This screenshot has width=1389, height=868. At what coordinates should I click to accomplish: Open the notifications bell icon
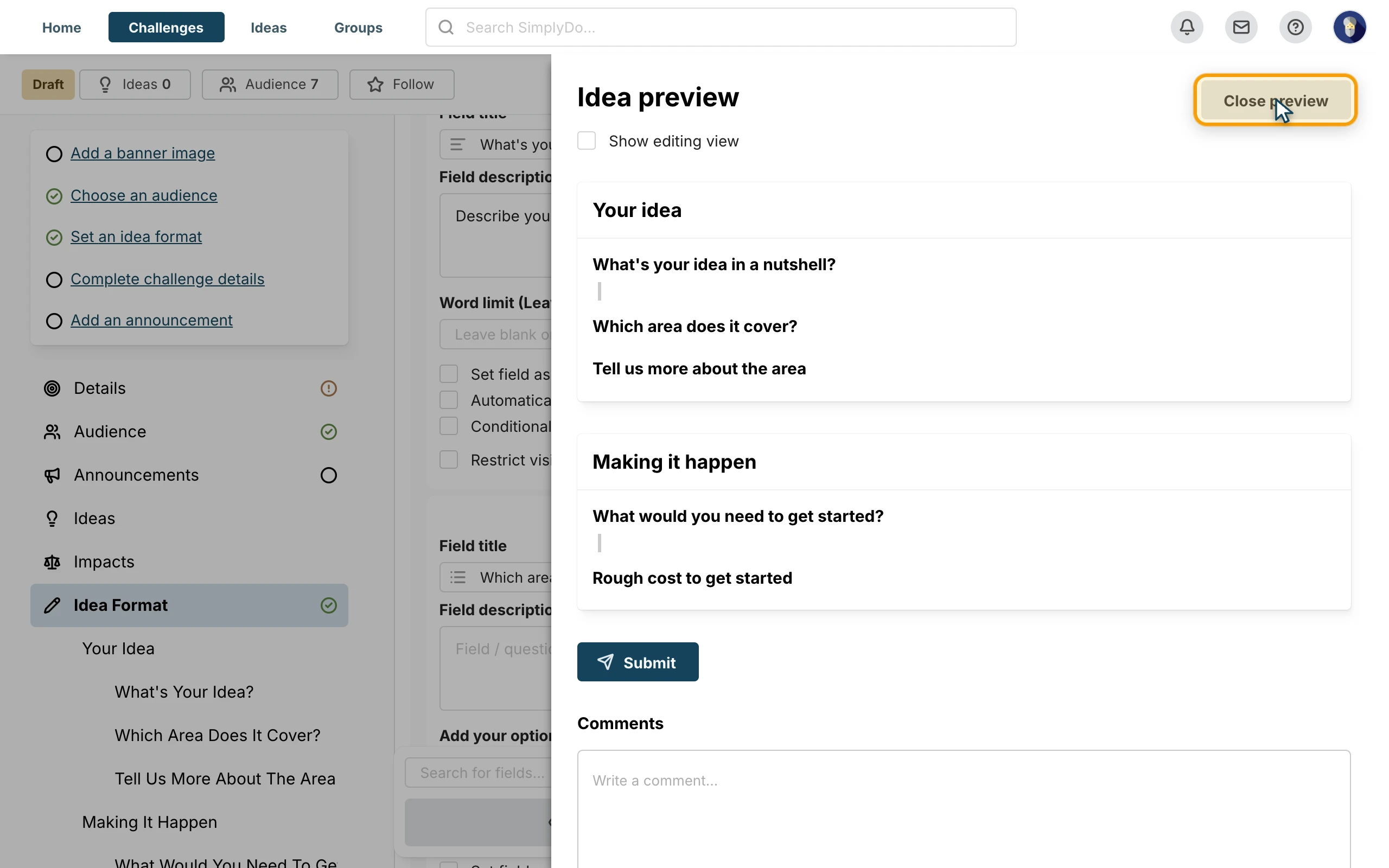point(1187,27)
